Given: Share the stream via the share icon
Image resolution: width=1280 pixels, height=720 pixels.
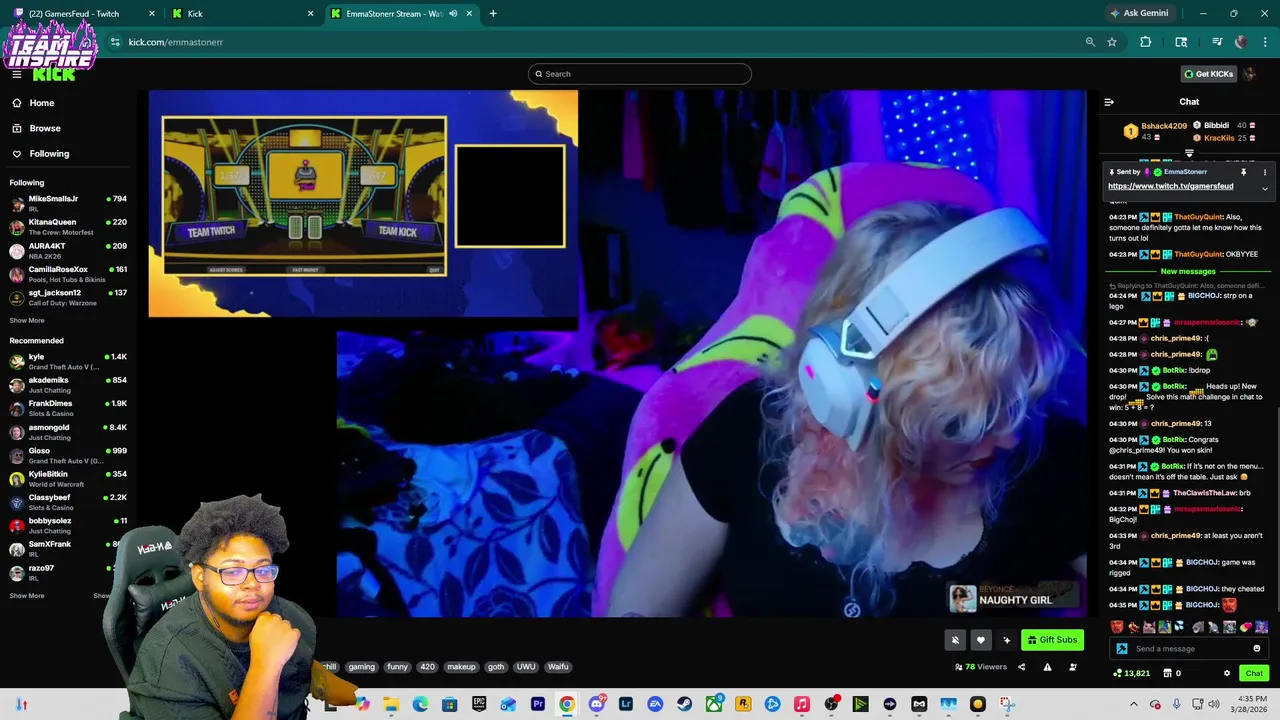Looking at the screenshot, I should (x=1021, y=667).
